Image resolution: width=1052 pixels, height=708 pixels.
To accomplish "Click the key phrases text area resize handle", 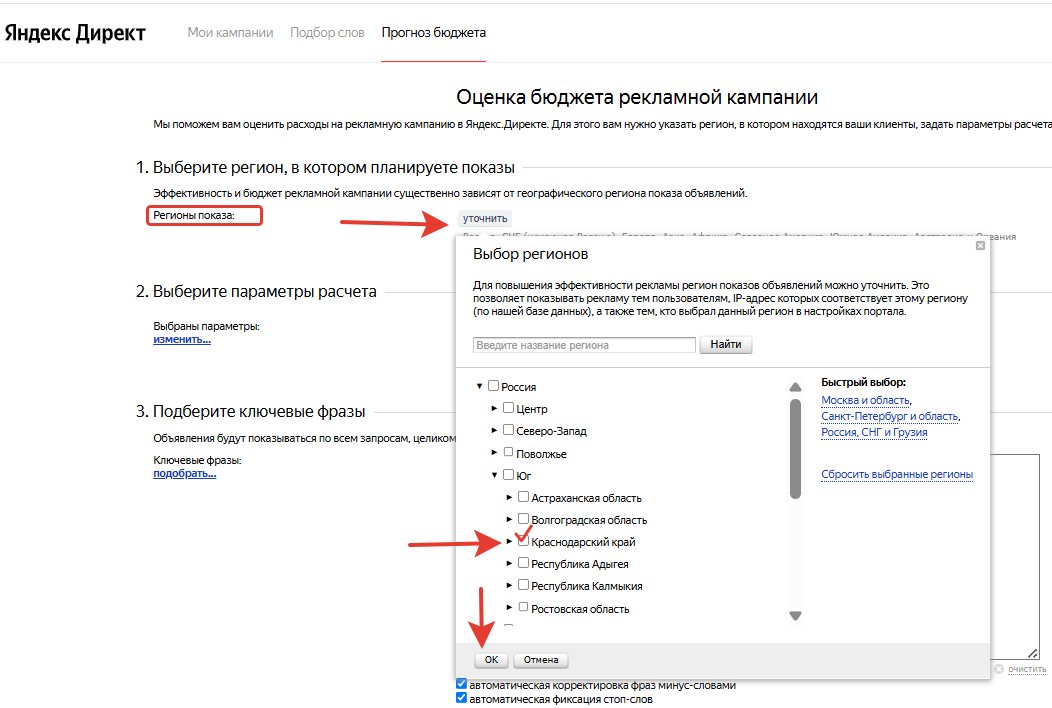I will [x=1033, y=653].
